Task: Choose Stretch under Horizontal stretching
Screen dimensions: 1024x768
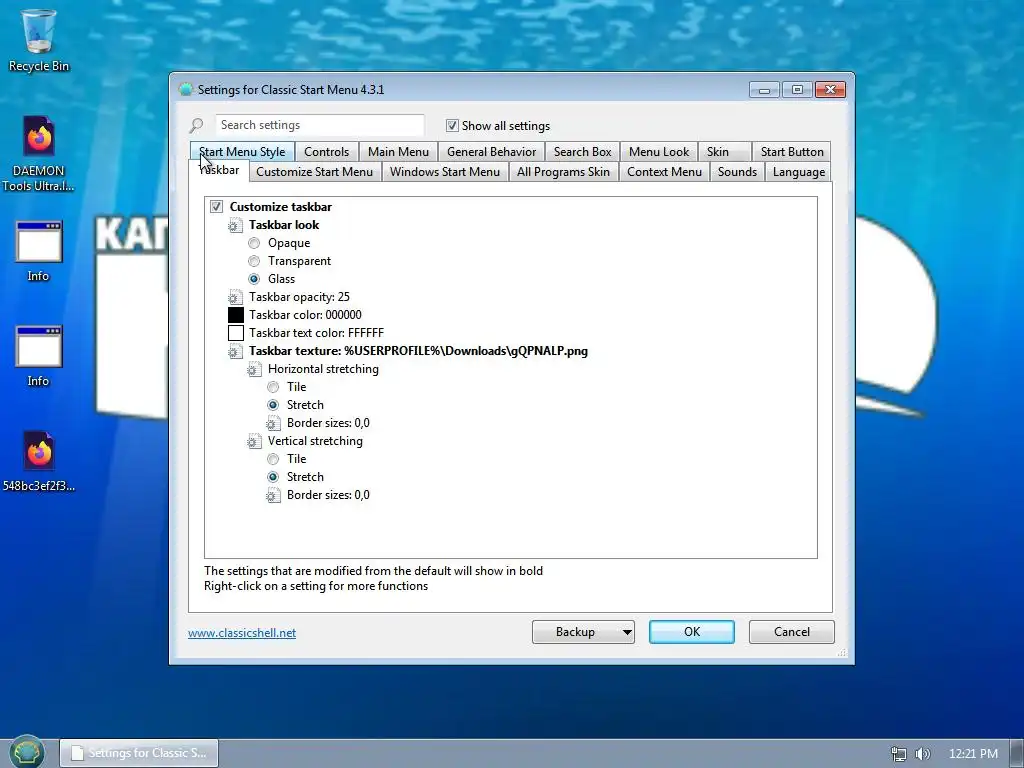Action: [x=273, y=405]
